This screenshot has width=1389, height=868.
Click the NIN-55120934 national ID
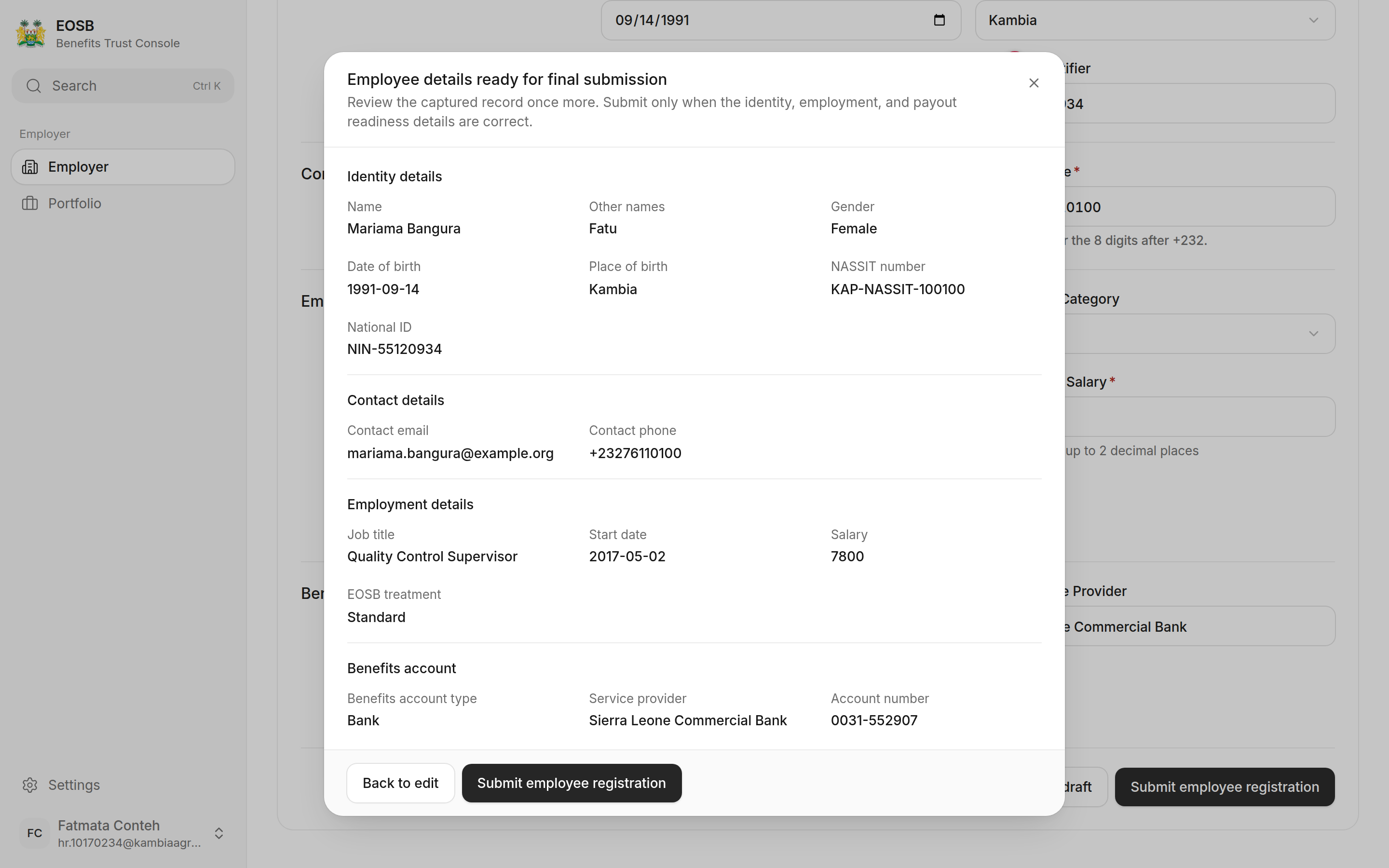point(395,349)
